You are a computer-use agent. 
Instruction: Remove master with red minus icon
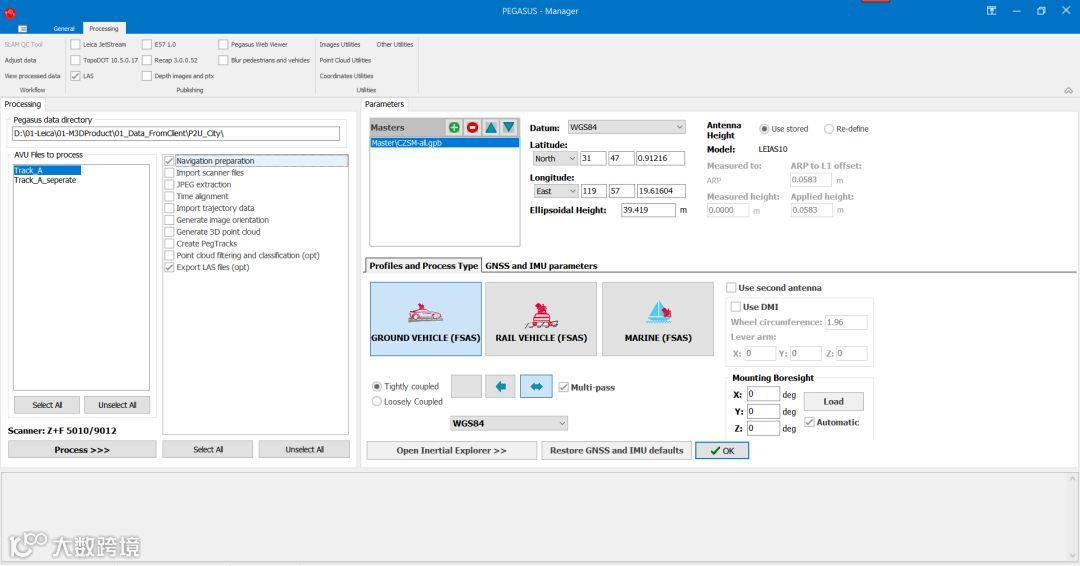[472, 127]
